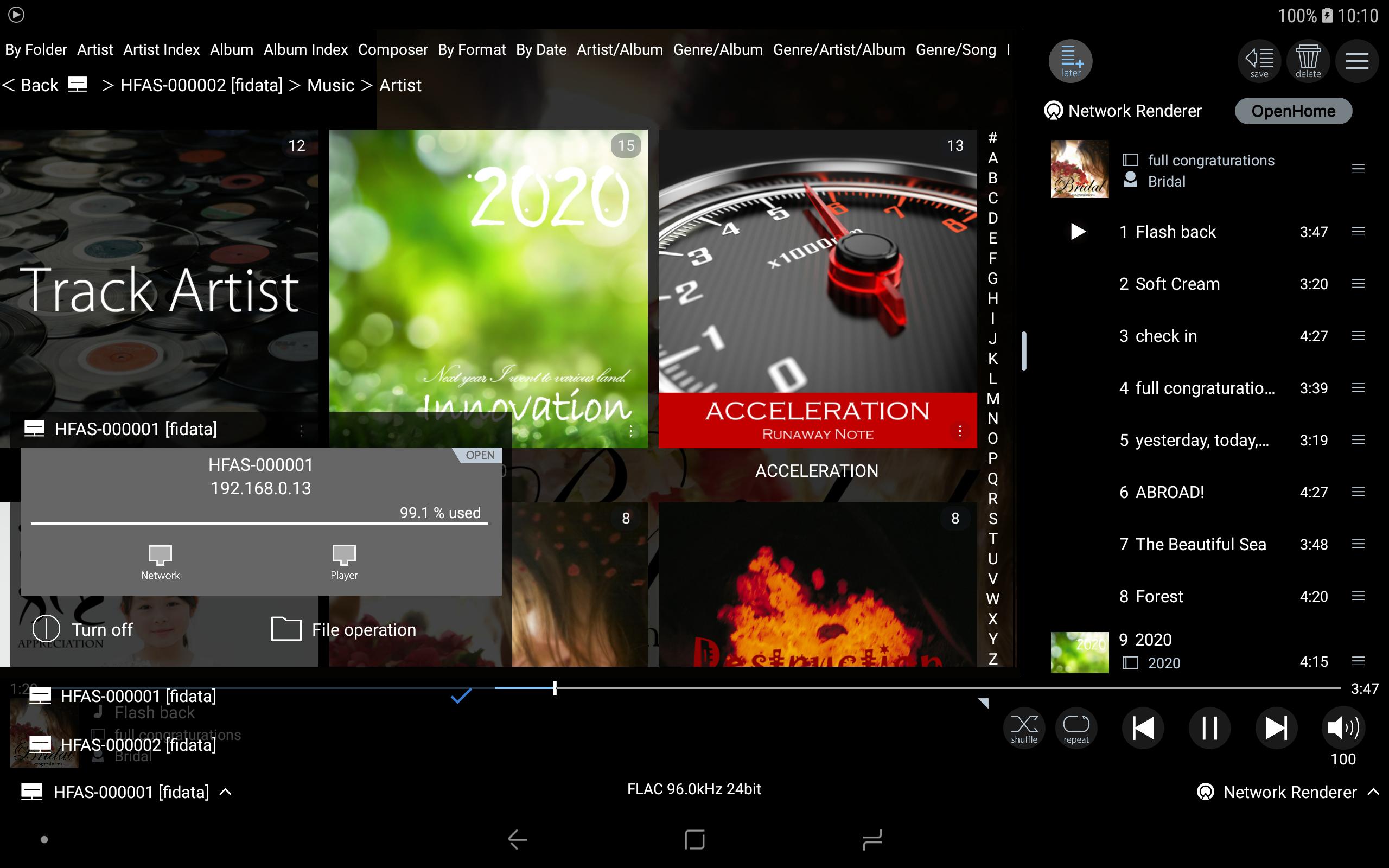This screenshot has height=868, width=1389.
Task: Switch to the Album view
Action: click(x=231, y=50)
